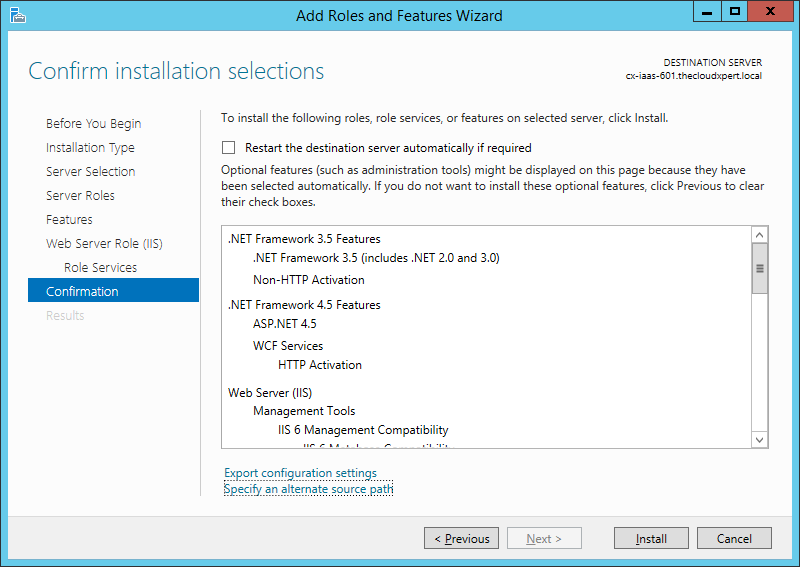Minimize the wizard window
This screenshot has height=567, width=800.
708,12
